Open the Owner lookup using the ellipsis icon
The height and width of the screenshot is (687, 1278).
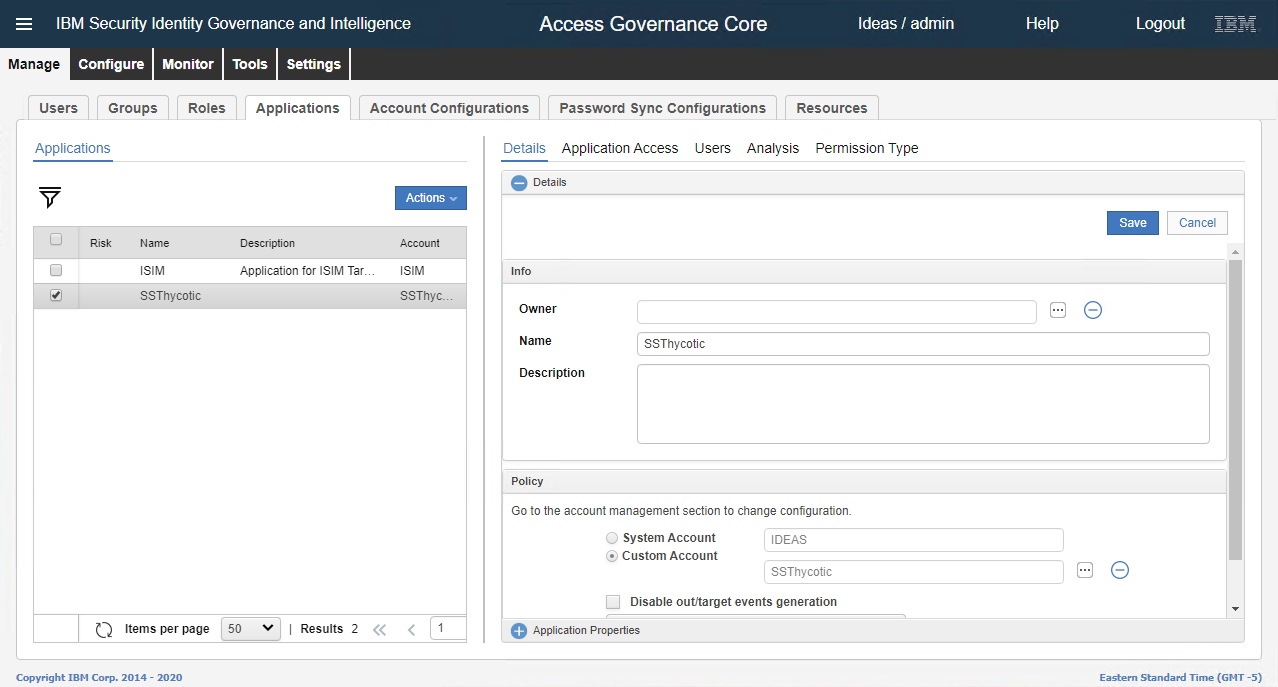click(1057, 310)
